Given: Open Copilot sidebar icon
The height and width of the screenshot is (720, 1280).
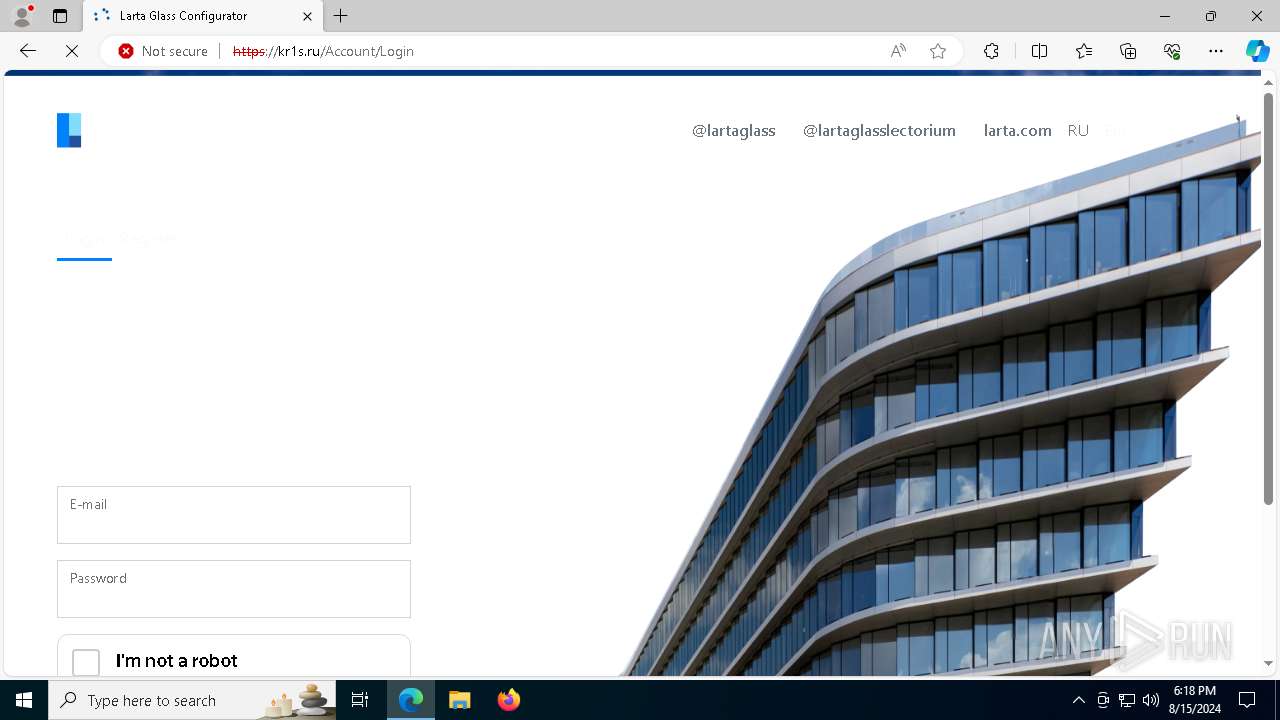Looking at the screenshot, I should 1257,51.
